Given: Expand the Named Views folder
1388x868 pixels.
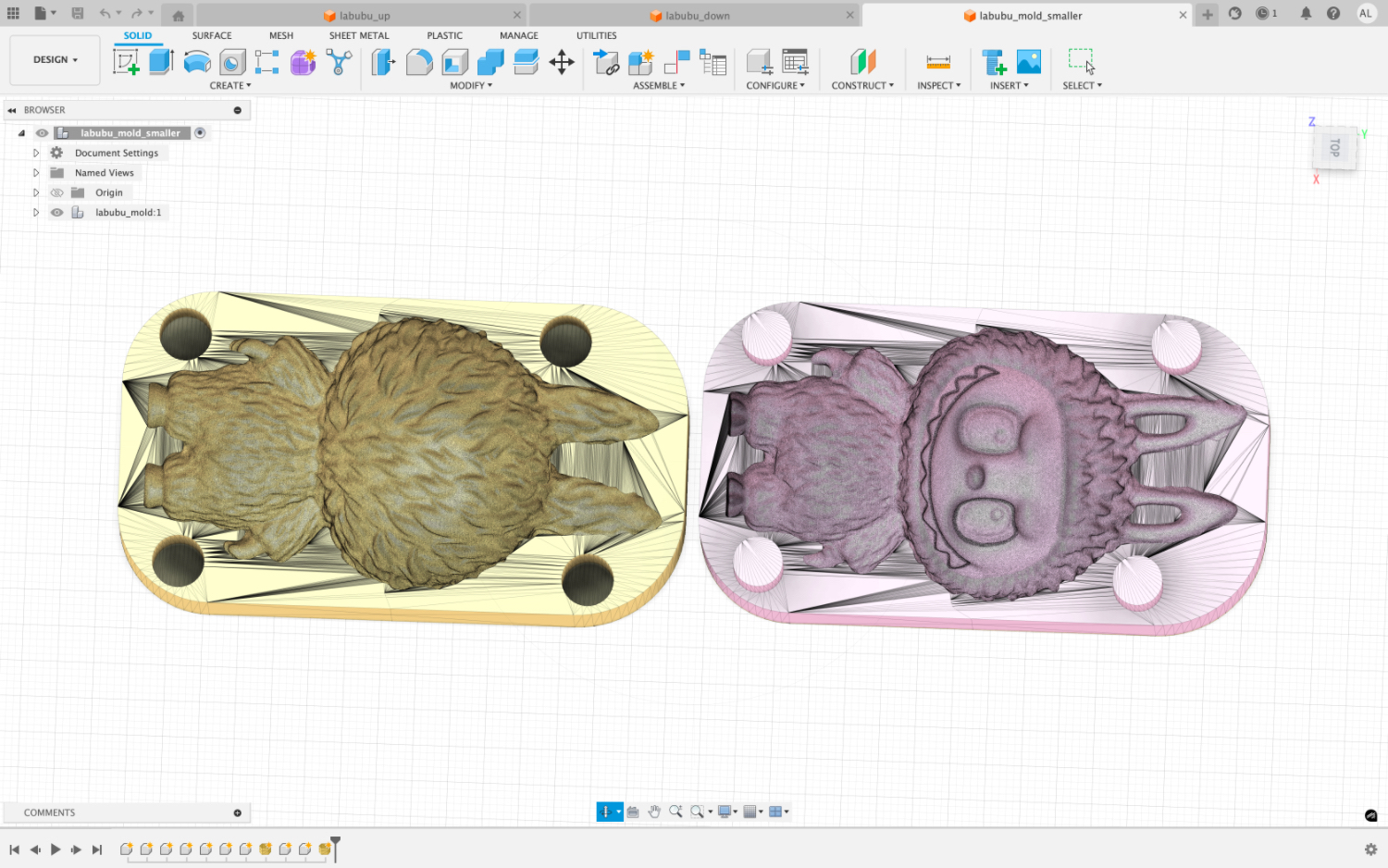Looking at the screenshot, I should pos(35,172).
